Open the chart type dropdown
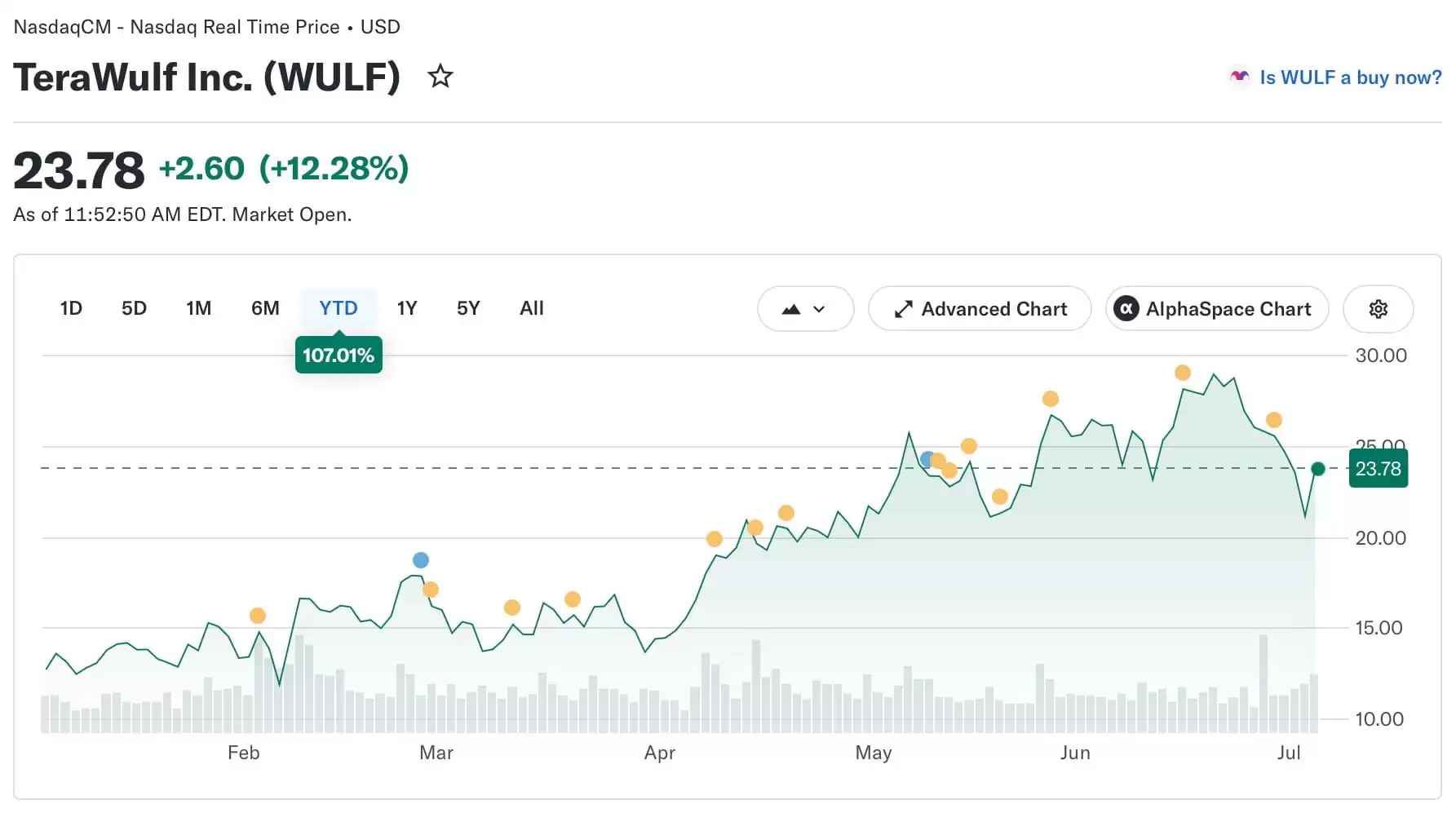 click(805, 309)
